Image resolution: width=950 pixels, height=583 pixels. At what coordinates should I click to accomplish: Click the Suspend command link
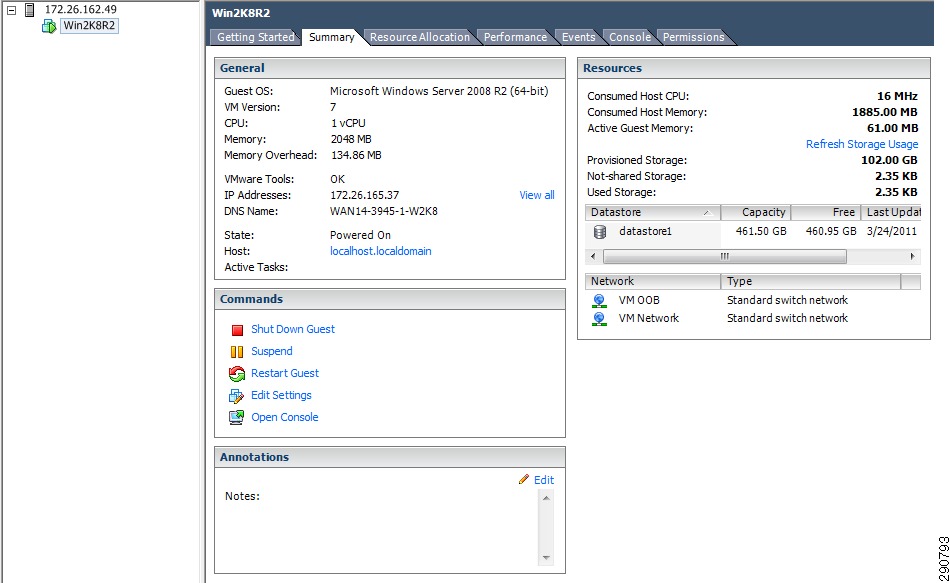[x=271, y=351]
